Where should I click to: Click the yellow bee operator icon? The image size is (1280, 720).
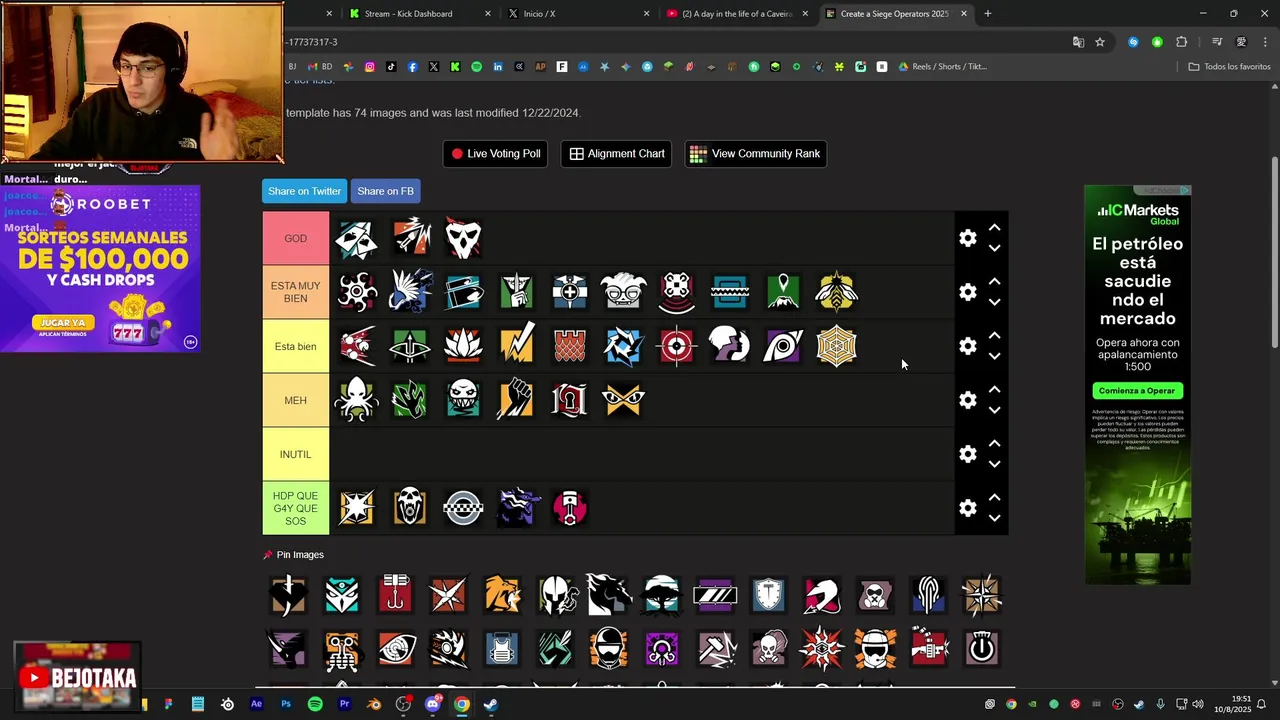(x=836, y=292)
